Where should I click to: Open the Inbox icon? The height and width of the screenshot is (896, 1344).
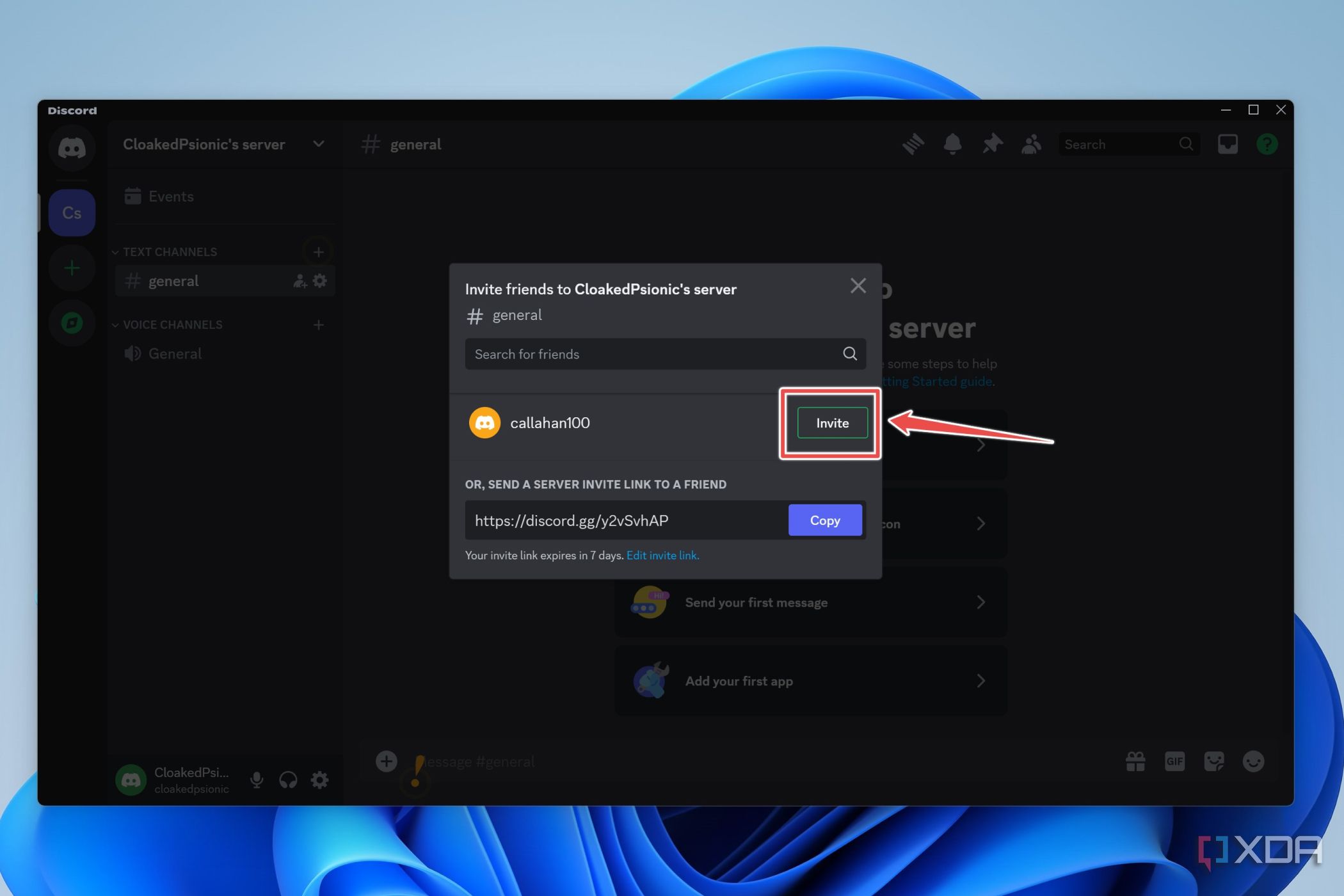pyautogui.click(x=1228, y=144)
